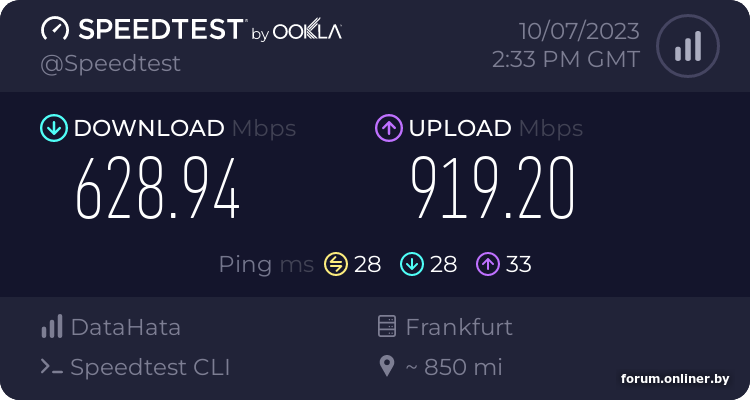Click the purple upload arrow icon

388,128
